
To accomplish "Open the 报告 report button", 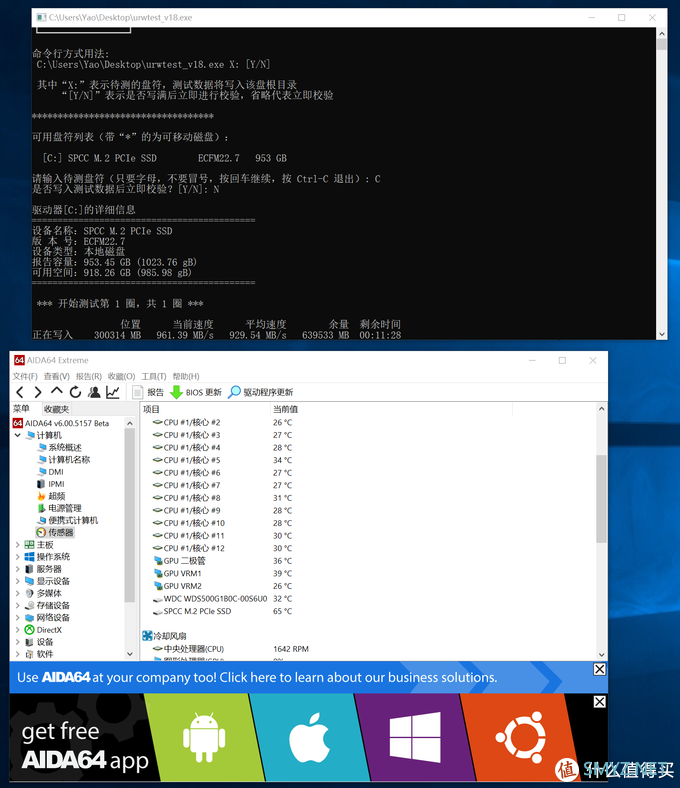I will [x=148, y=392].
